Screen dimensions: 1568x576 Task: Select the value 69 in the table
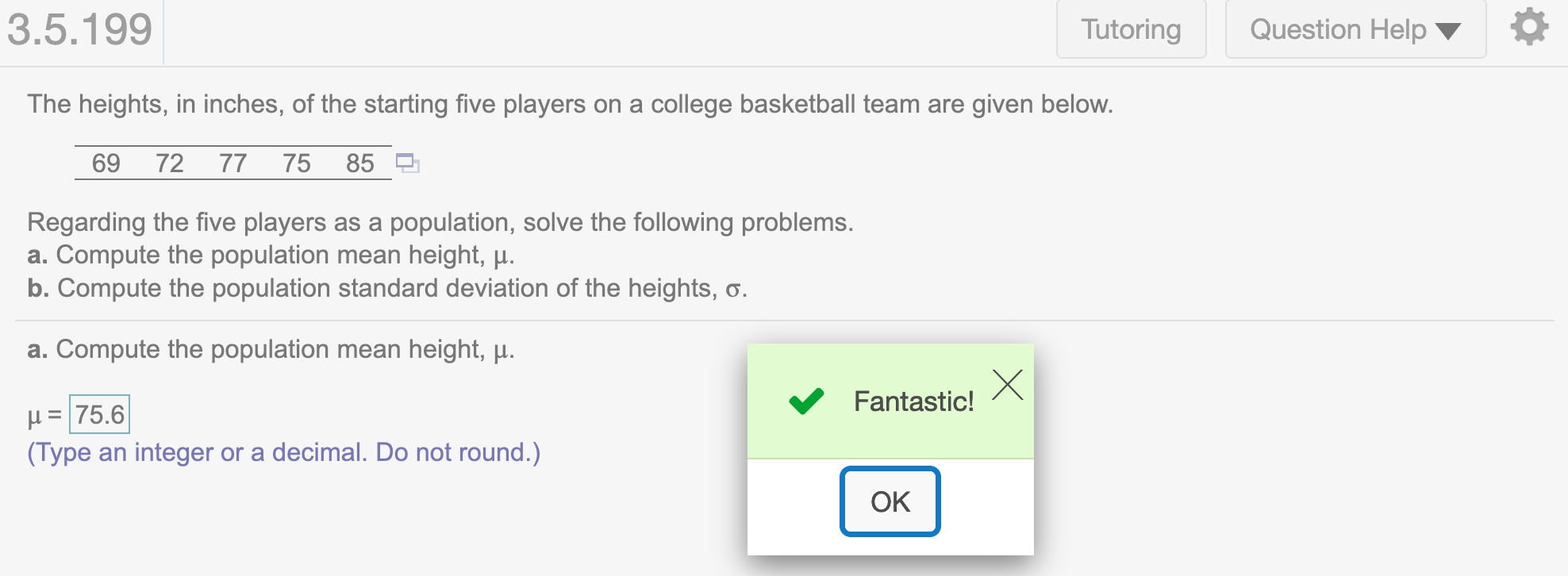coord(106,163)
